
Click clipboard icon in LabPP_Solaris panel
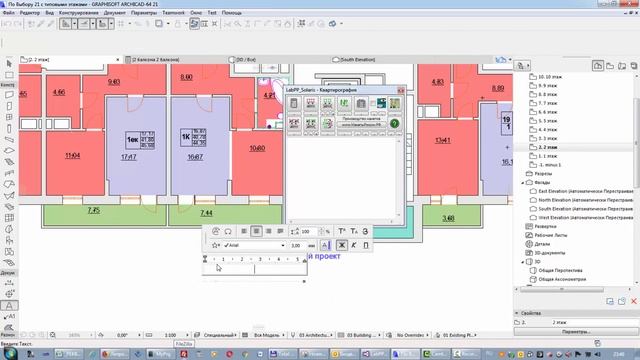pyautogui.click(x=361, y=103)
